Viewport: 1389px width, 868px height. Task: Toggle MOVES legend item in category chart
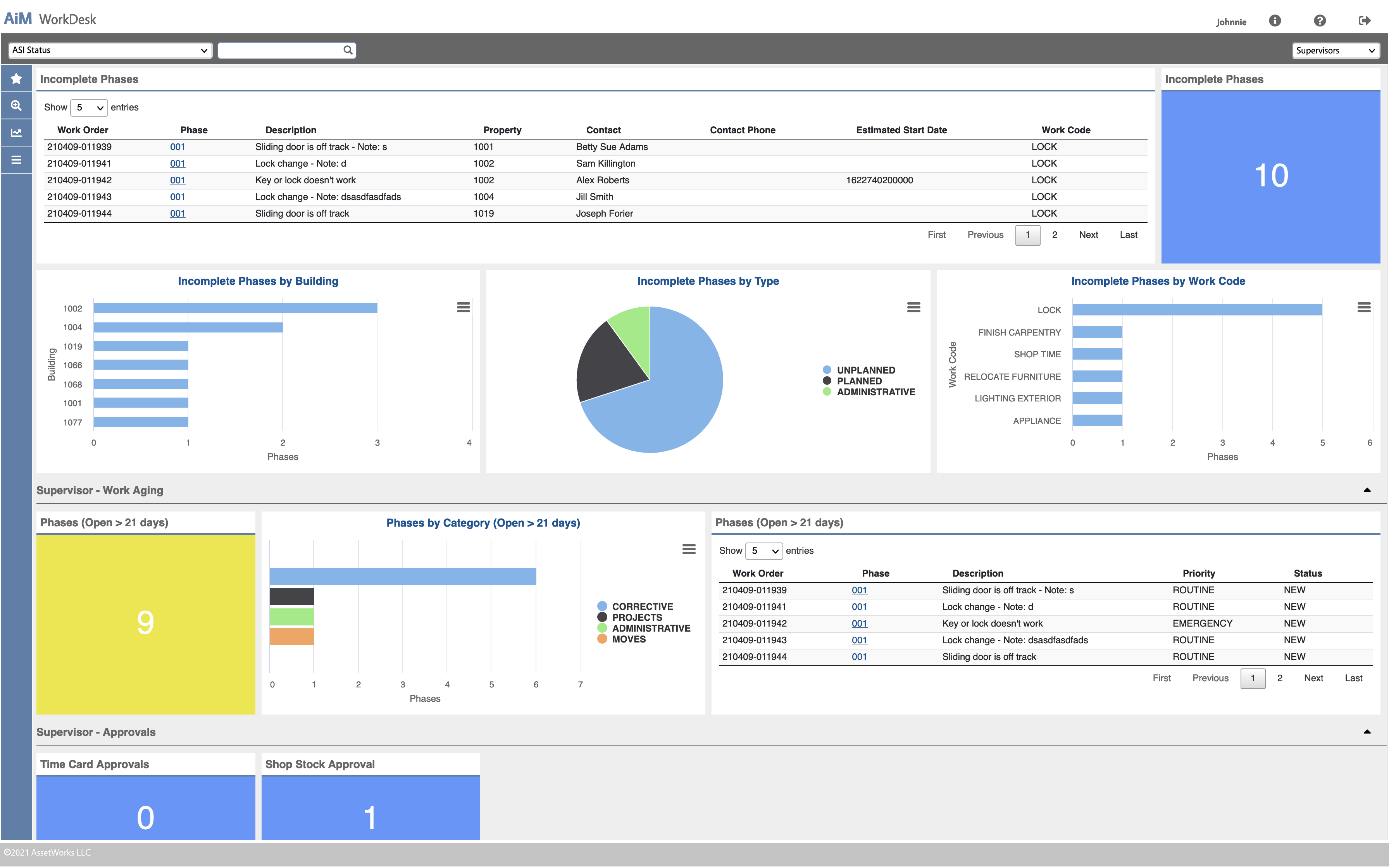coord(621,639)
